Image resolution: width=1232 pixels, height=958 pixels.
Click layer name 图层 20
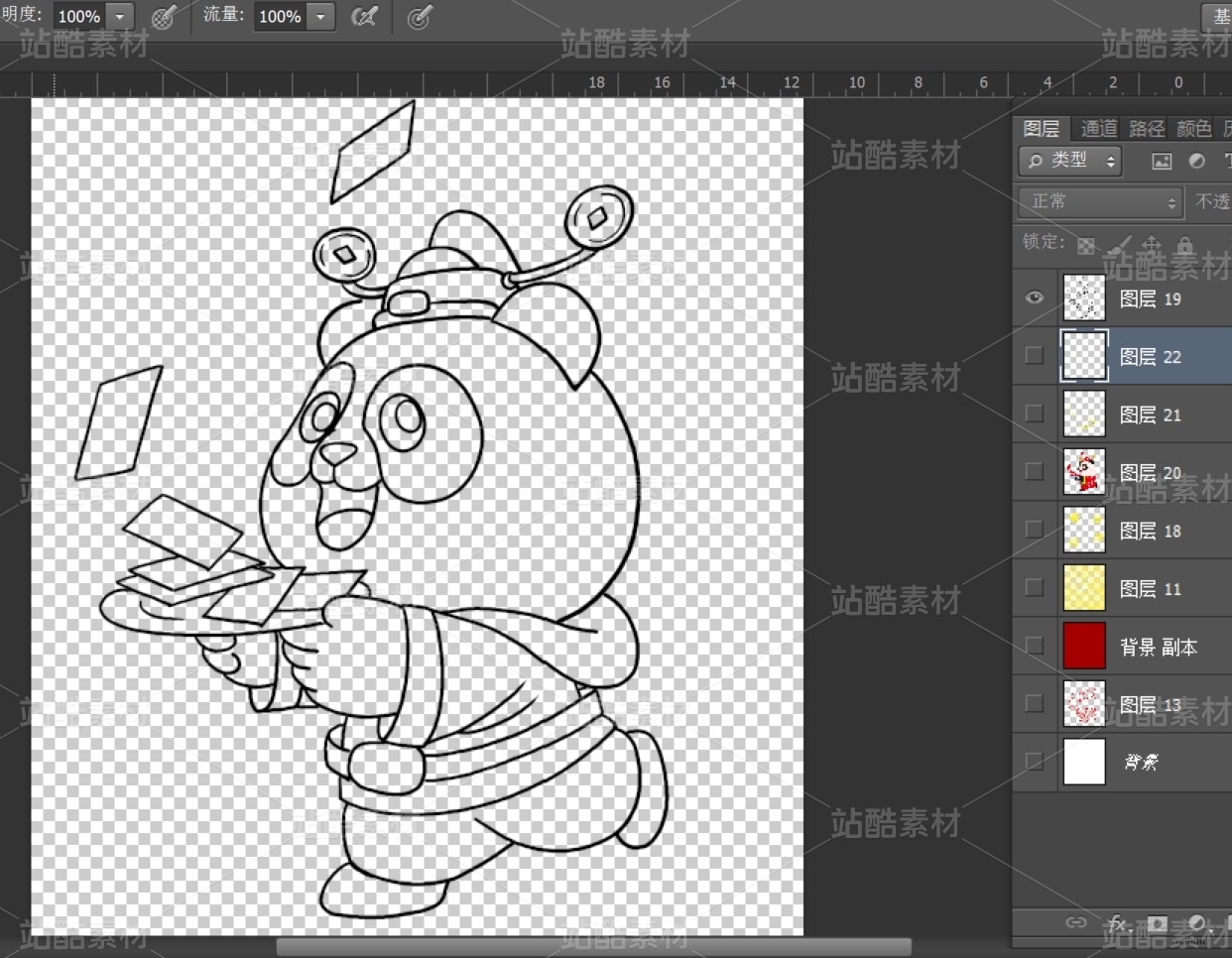click(x=1151, y=472)
